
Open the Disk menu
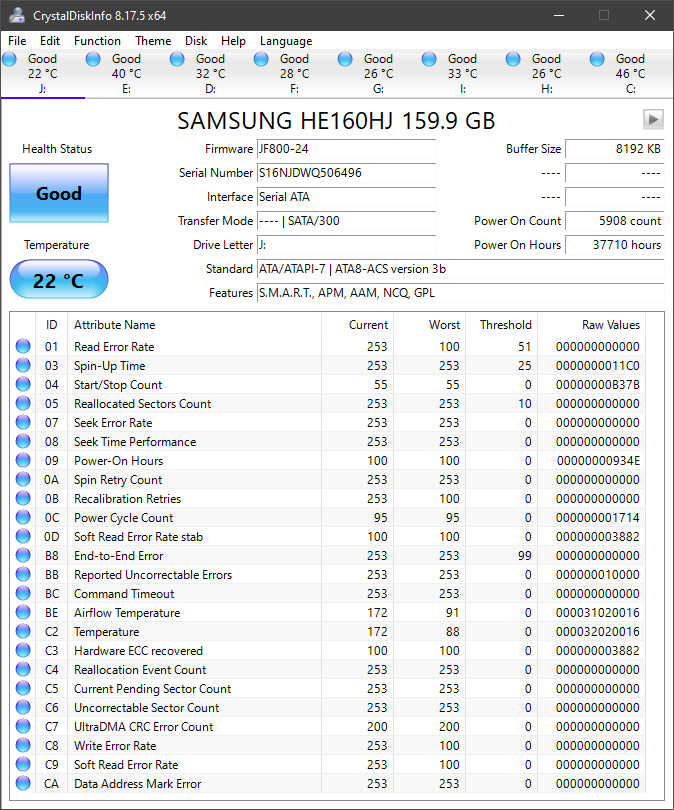(x=196, y=41)
